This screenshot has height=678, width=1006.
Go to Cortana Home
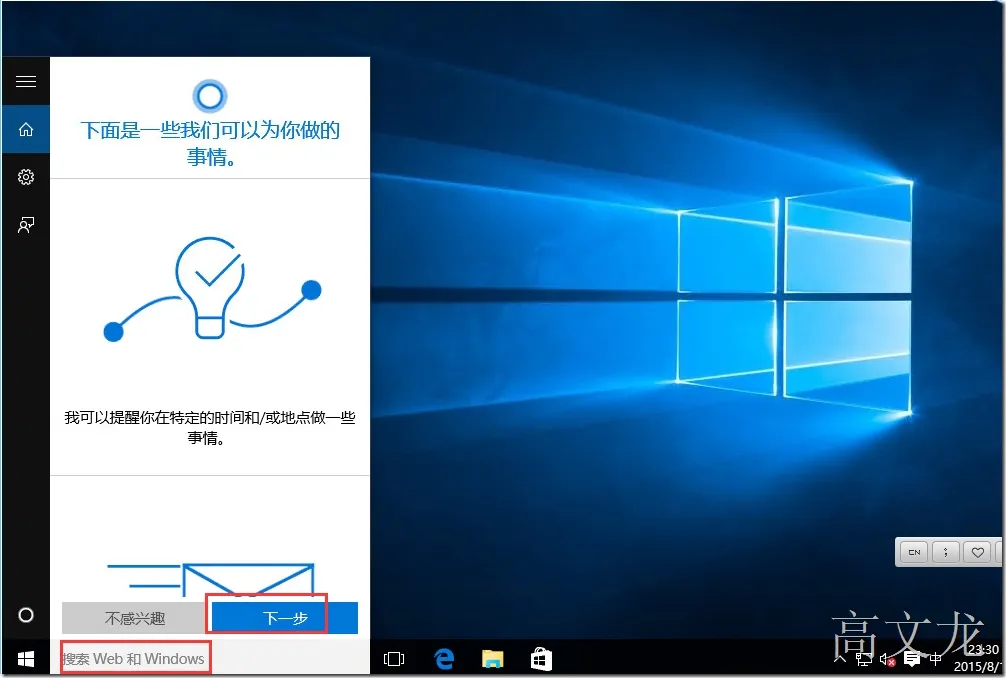(26, 130)
